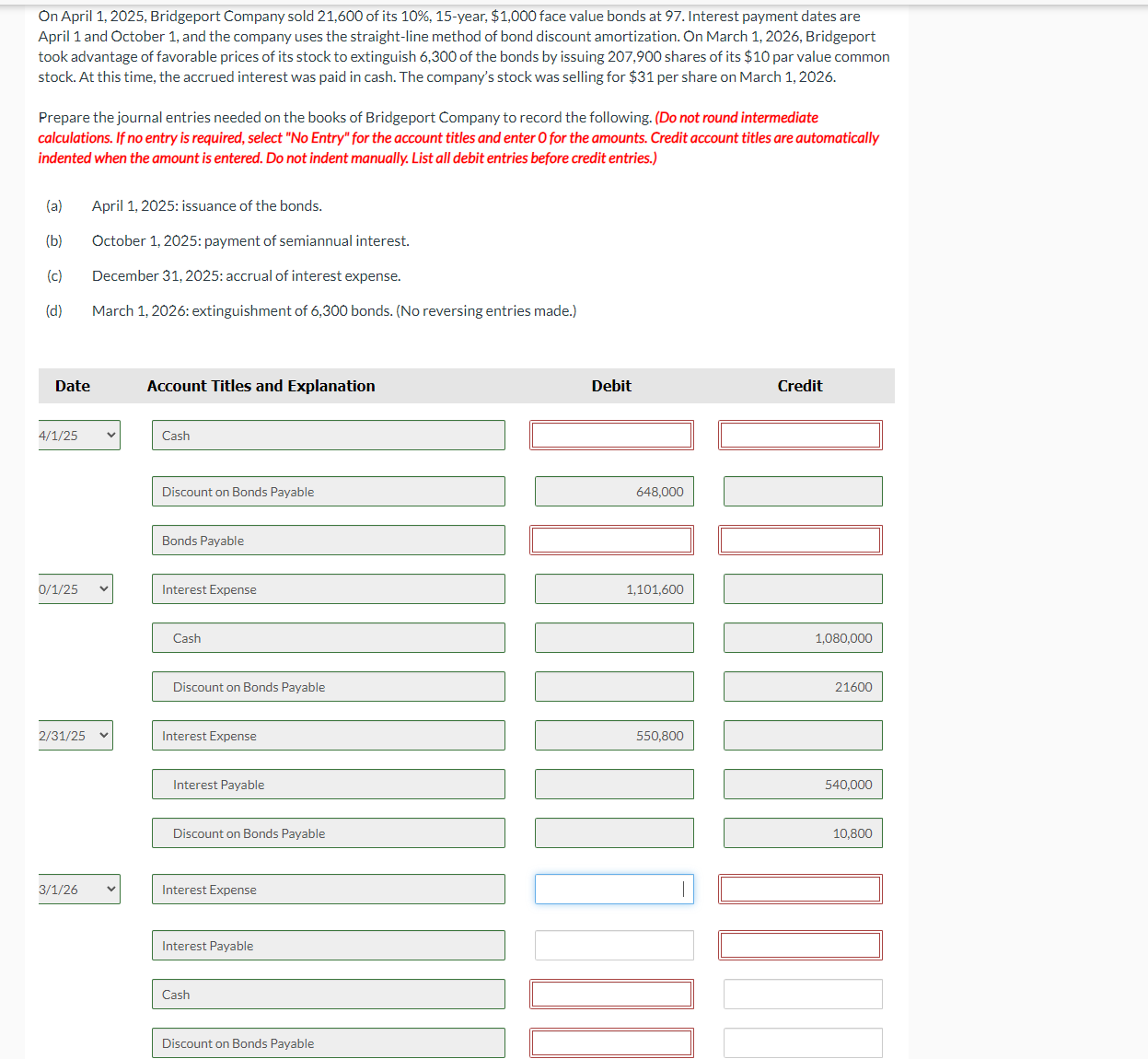Open the 12/31/25 date dropdown
This screenshot has width=1148, height=1059.
click(75, 736)
